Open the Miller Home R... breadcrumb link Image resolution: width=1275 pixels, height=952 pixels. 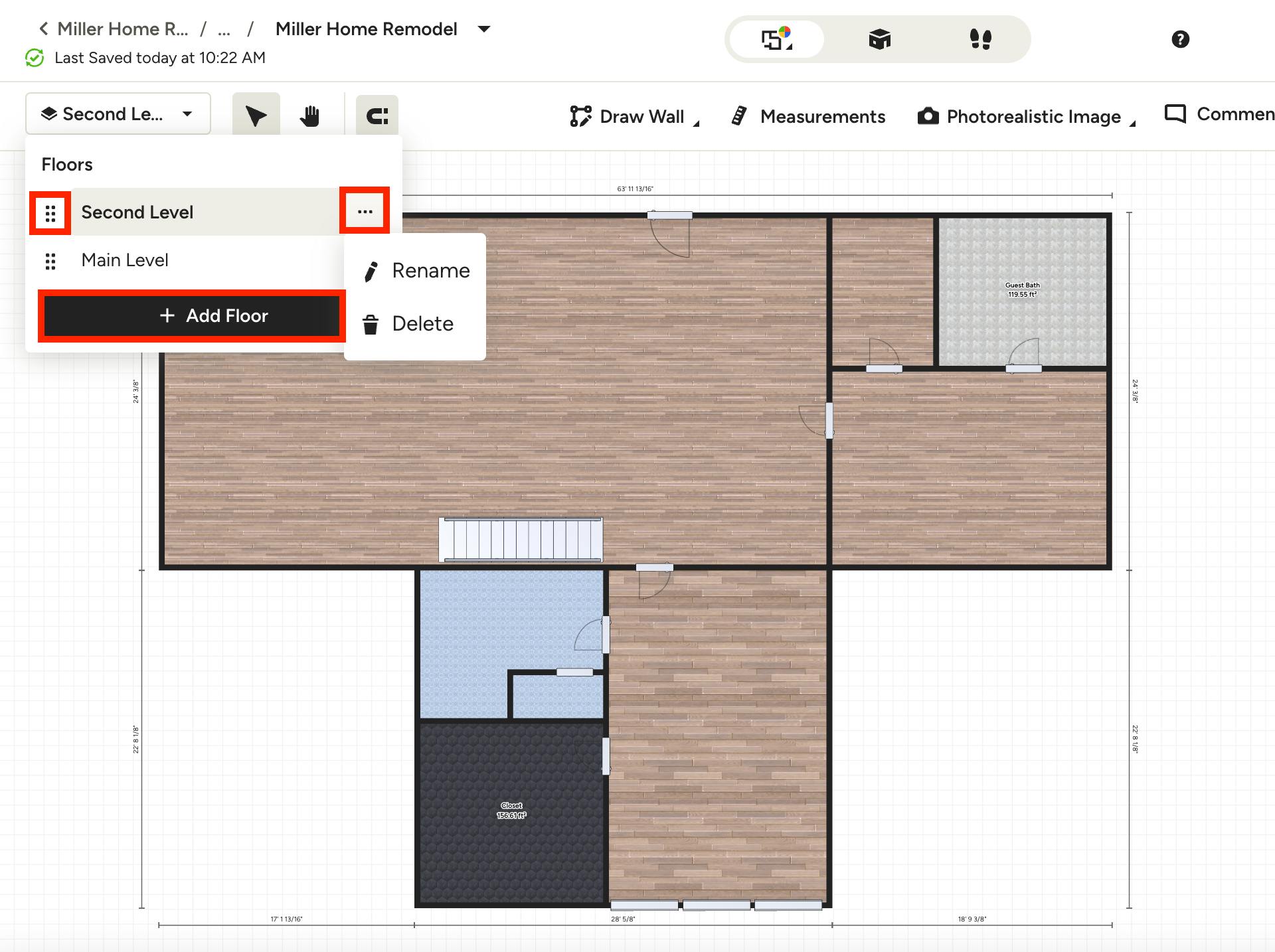[x=123, y=29]
